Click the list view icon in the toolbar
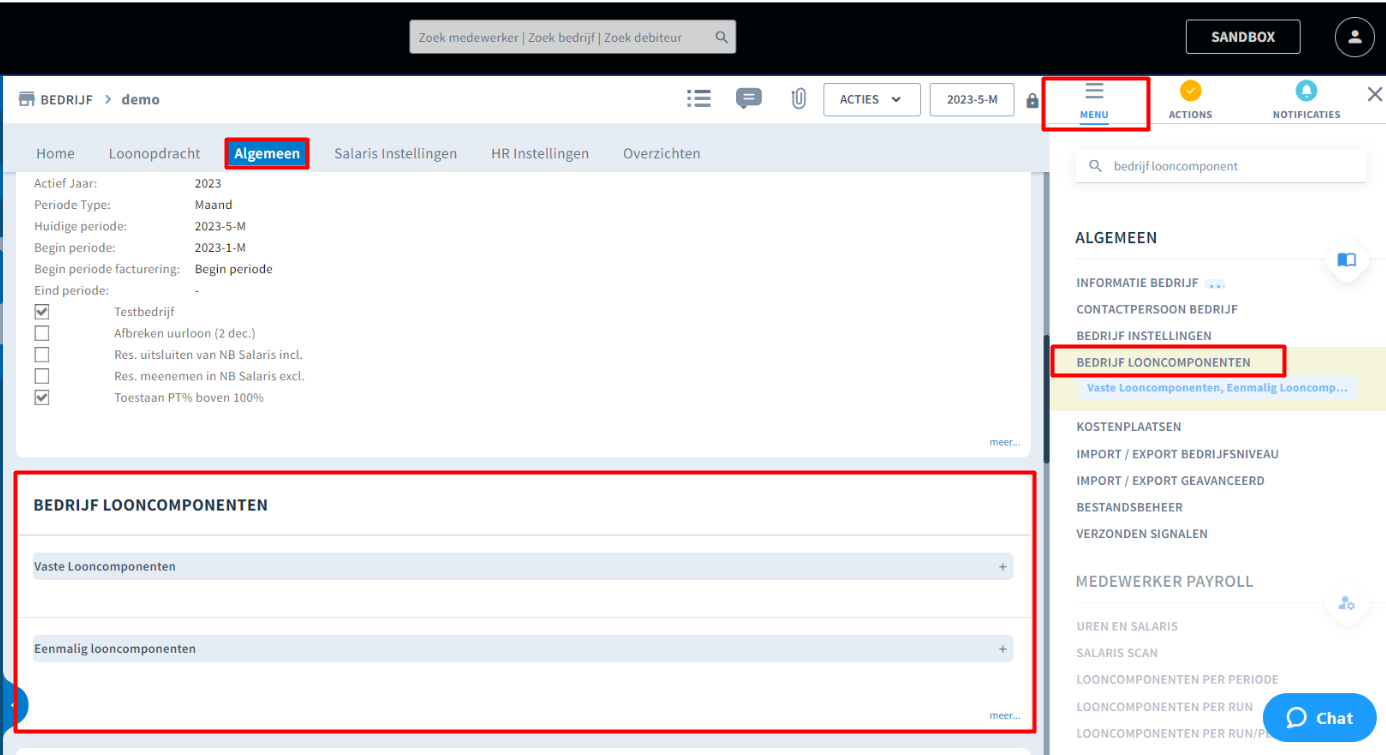The height and width of the screenshot is (755, 1386). (x=699, y=99)
